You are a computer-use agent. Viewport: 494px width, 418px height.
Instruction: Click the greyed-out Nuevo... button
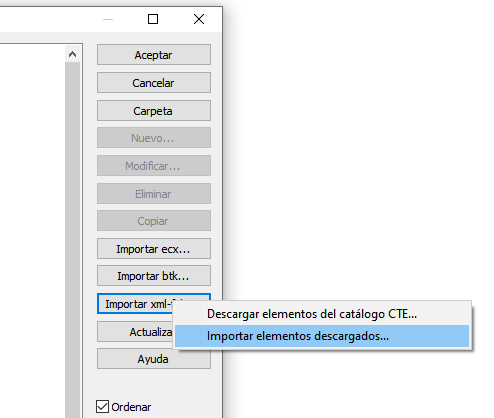click(154, 138)
